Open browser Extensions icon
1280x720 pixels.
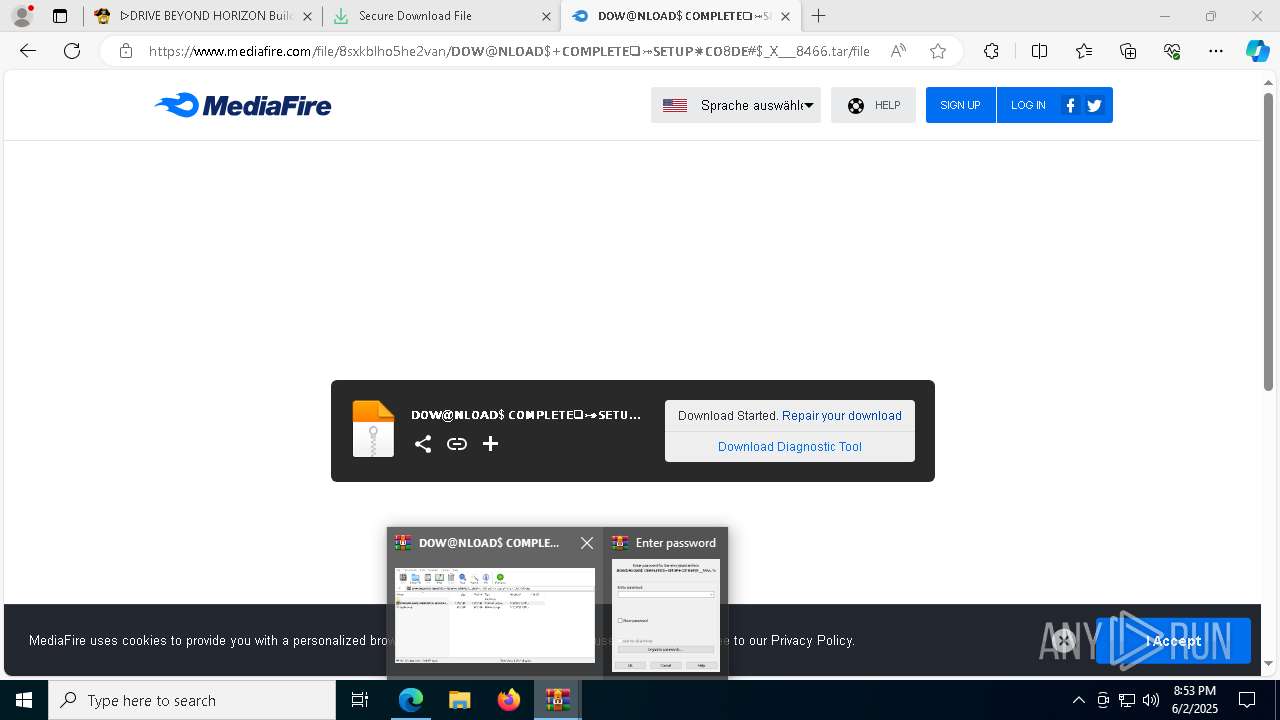coord(991,51)
